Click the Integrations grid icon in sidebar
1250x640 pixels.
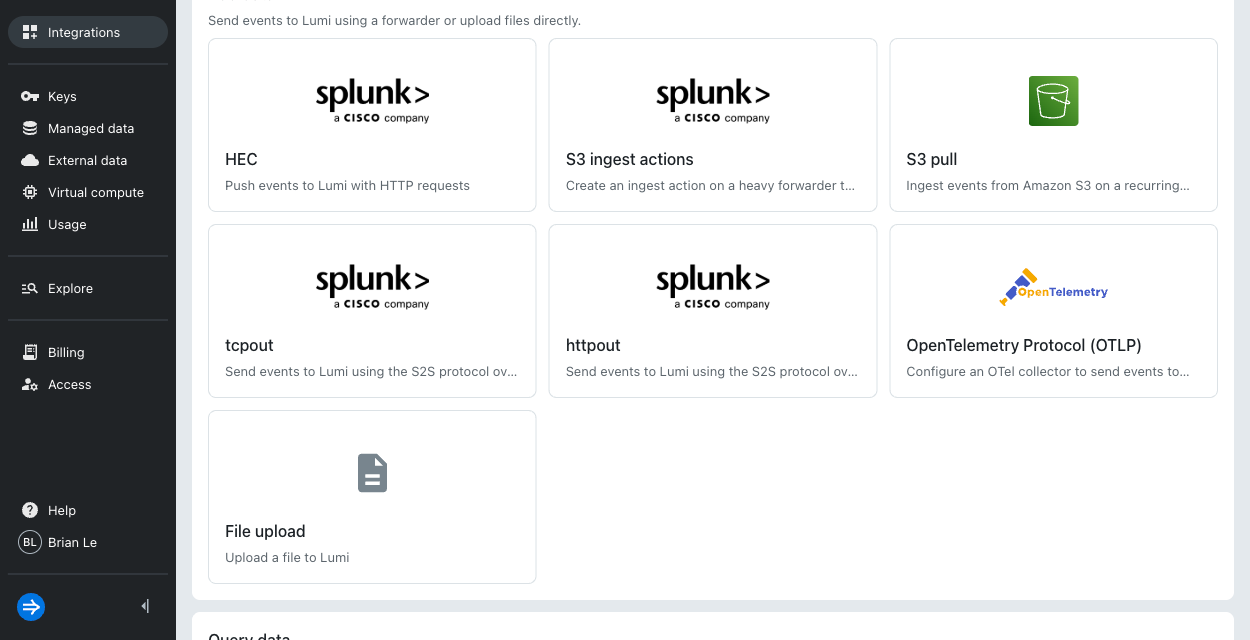[30, 32]
